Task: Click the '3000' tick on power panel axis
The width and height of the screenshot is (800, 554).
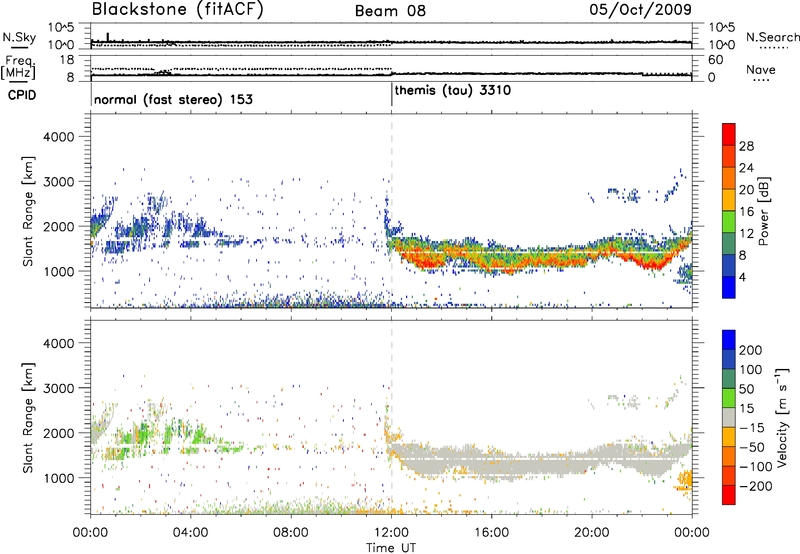Action: click(x=59, y=182)
